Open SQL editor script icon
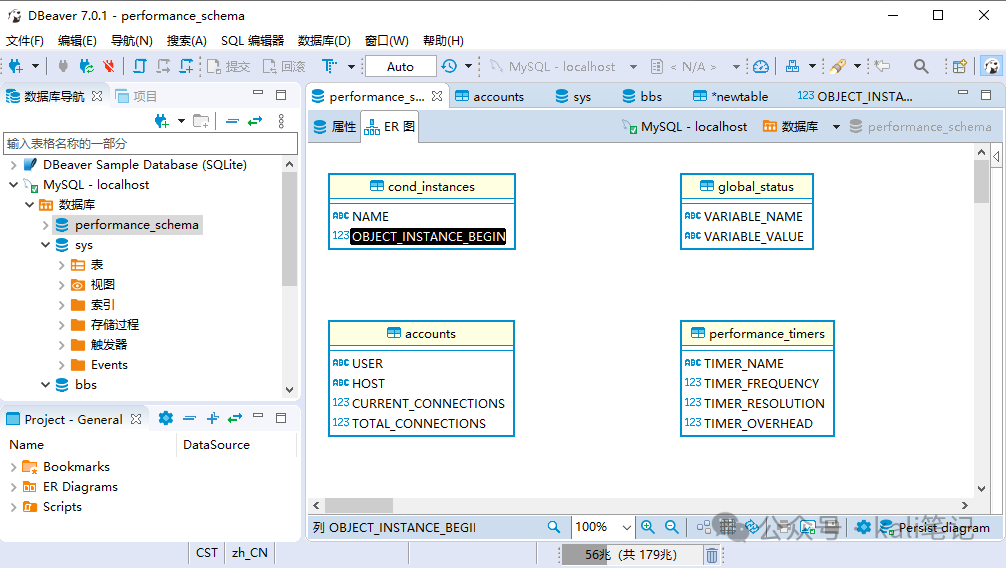Viewport: 1006px width, 568px height. point(139,66)
